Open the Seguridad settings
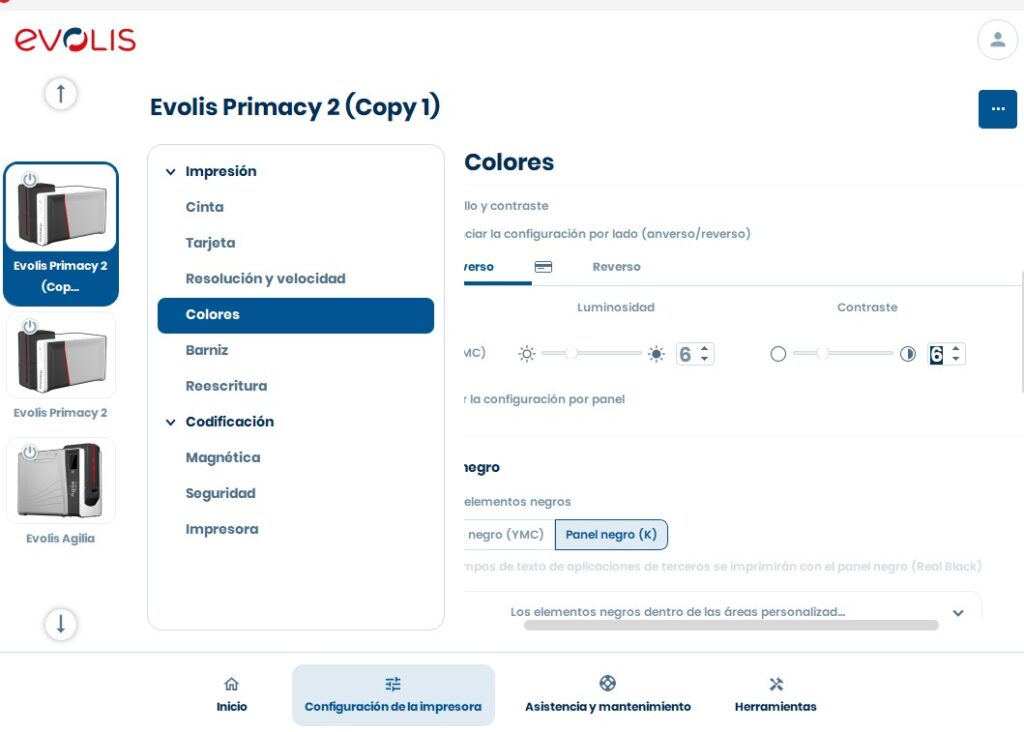The height and width of the screenshot is (732, 1024). pos(220,494)
